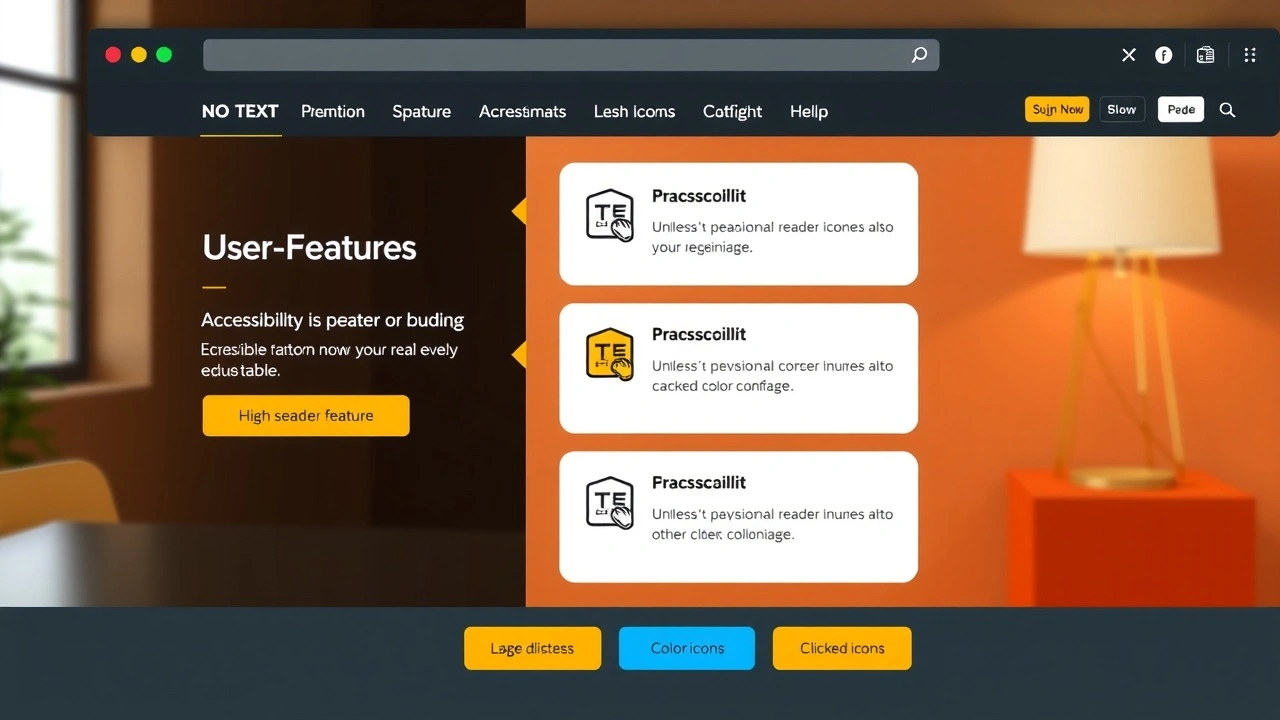
Task: Switch to the Spature tab
Action: (x=421, y=111)
